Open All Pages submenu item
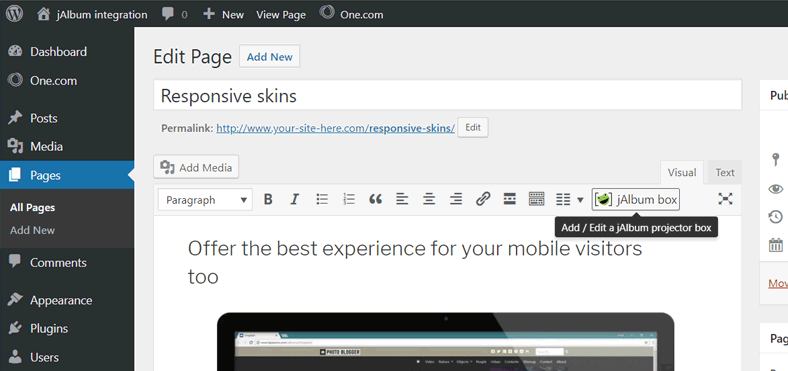This screenshot has height=371, width=788. [x=32, y=208]
